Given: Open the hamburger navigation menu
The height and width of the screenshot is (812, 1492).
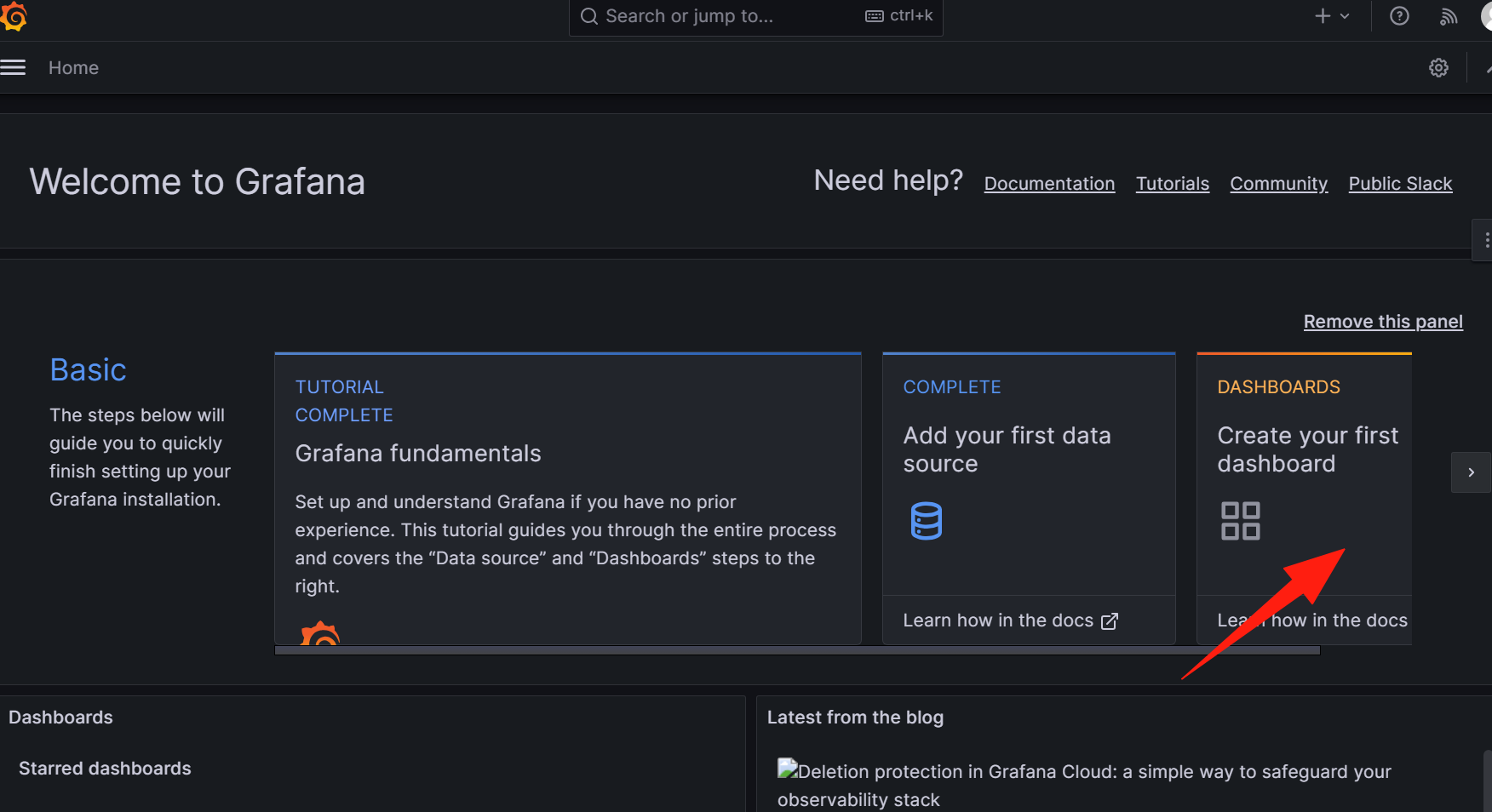Looking at the screenshot, I should coord(13,67).
